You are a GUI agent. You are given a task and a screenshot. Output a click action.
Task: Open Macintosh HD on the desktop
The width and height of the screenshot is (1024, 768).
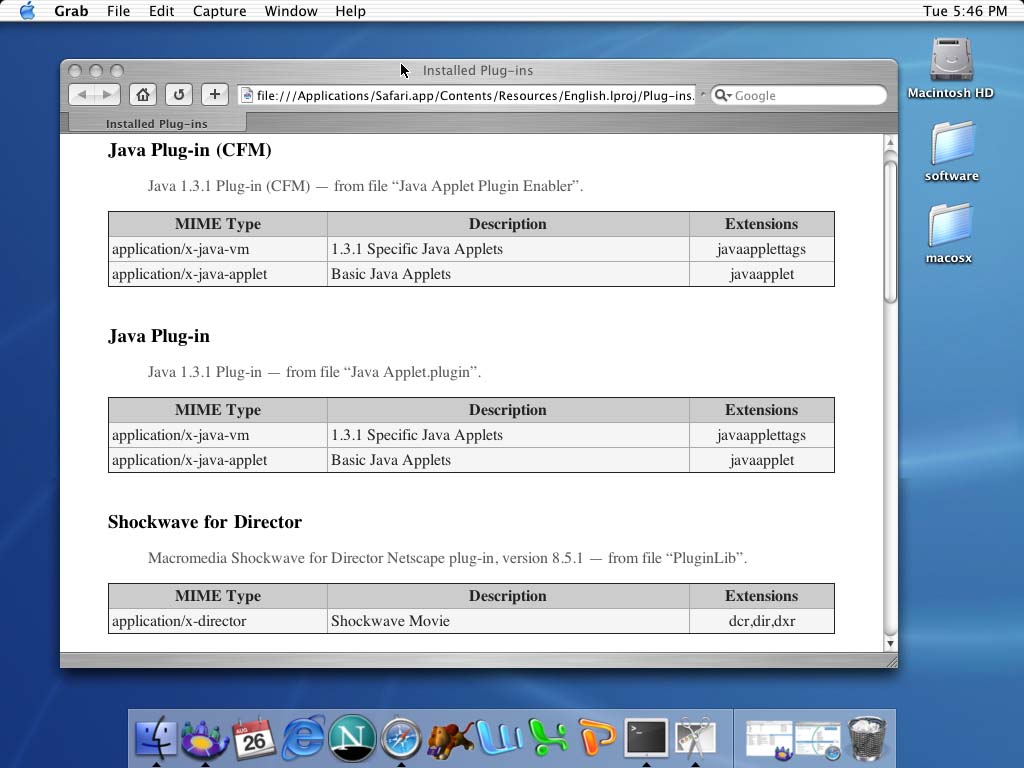tap(950, 67)
